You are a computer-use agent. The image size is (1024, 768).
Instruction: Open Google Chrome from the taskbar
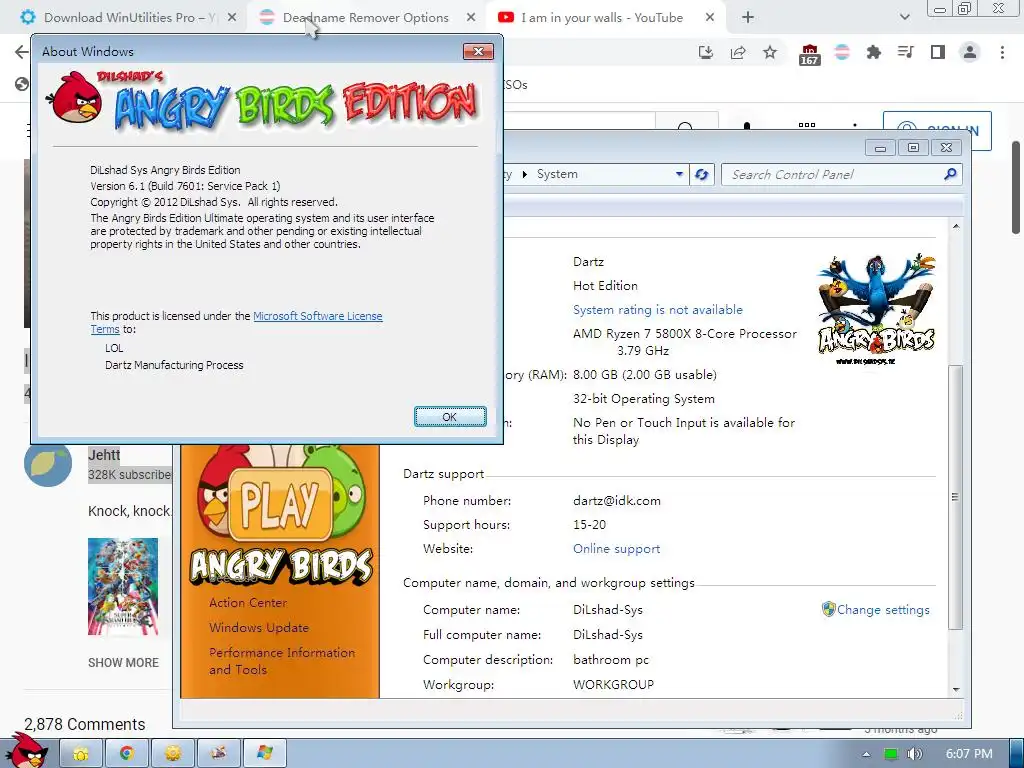click(x=127, y=754)
